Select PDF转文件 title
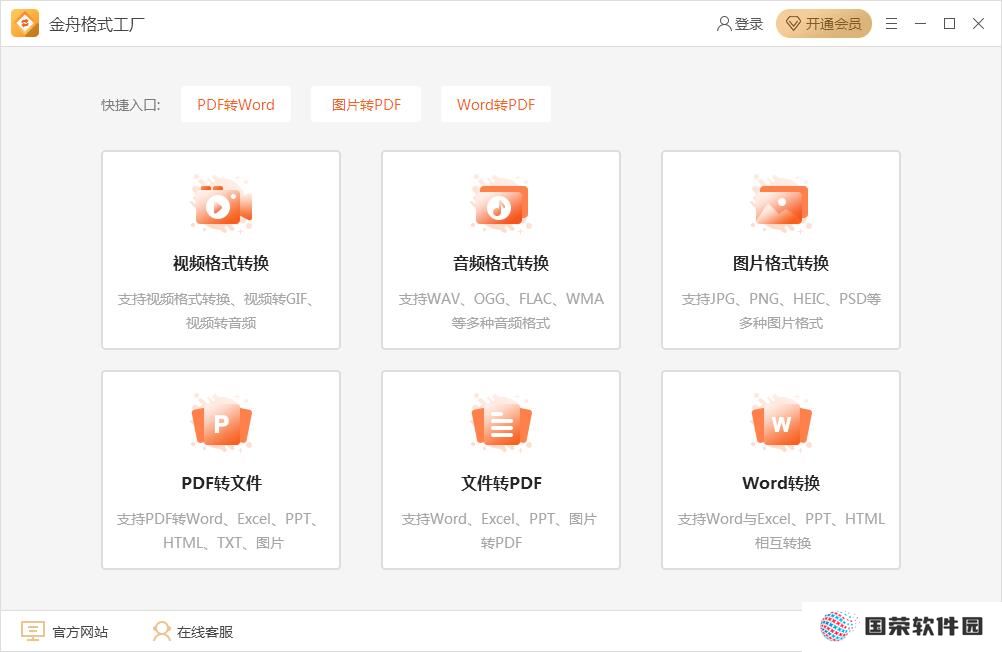The width and height of the screenshot is (1002, 652). [221, 483]
